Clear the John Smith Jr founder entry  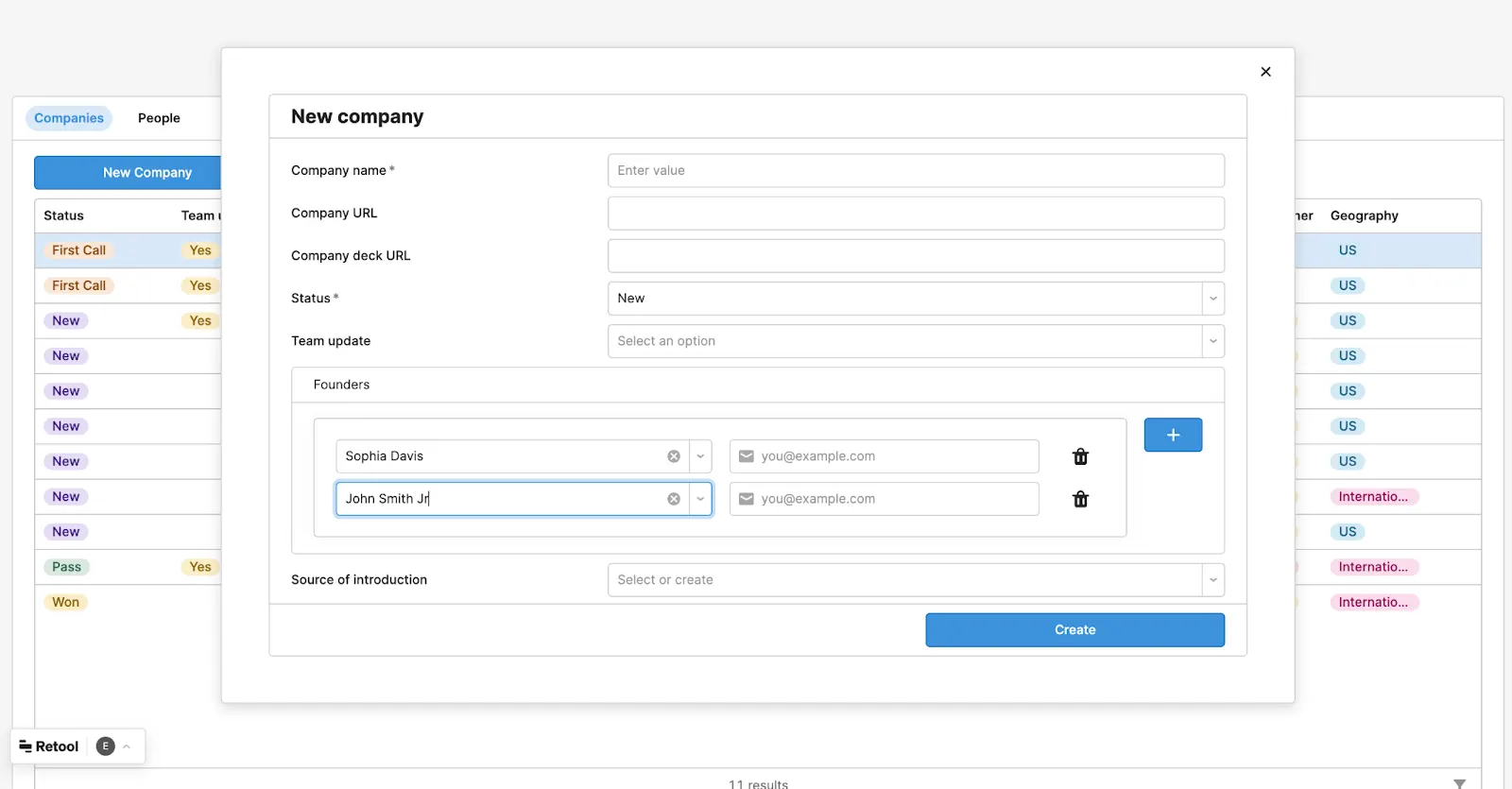[x=674, y=499]
